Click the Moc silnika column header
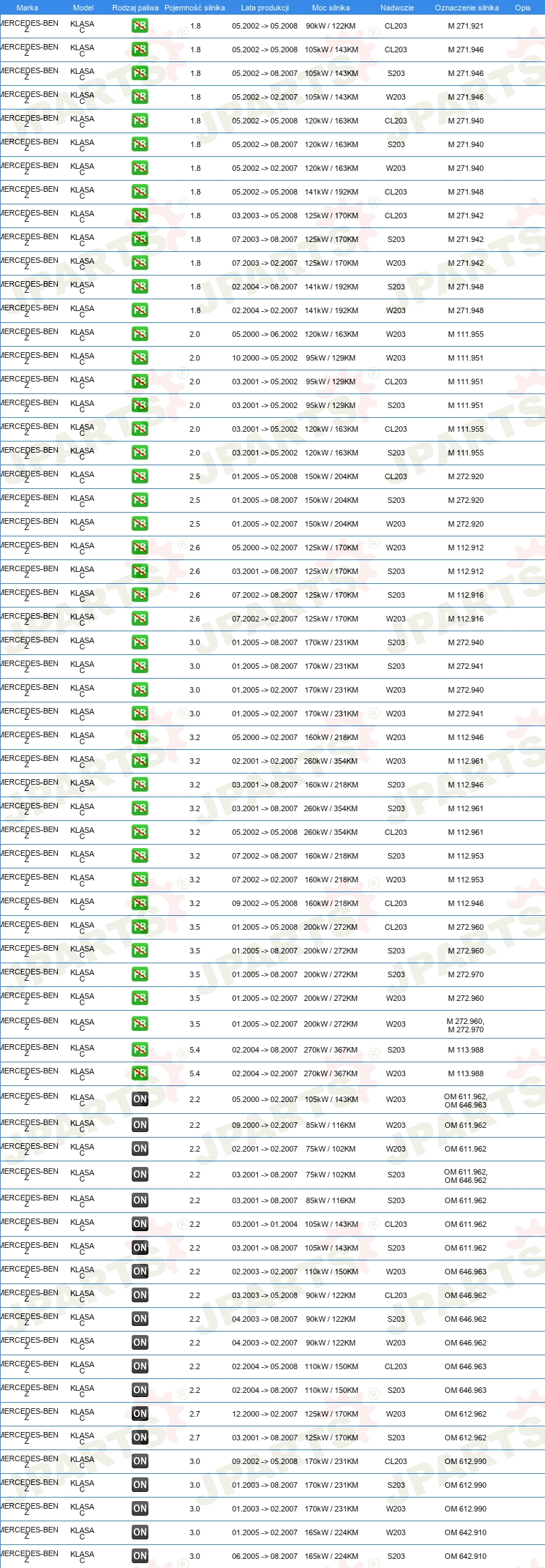Image resolution: width=545 pixels, height=1568 pixels. click(x=331, y=8)
